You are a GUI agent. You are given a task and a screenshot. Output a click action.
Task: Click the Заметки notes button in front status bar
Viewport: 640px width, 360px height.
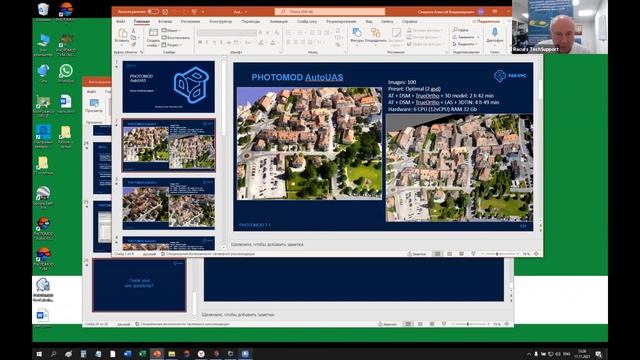click(417, 254)
